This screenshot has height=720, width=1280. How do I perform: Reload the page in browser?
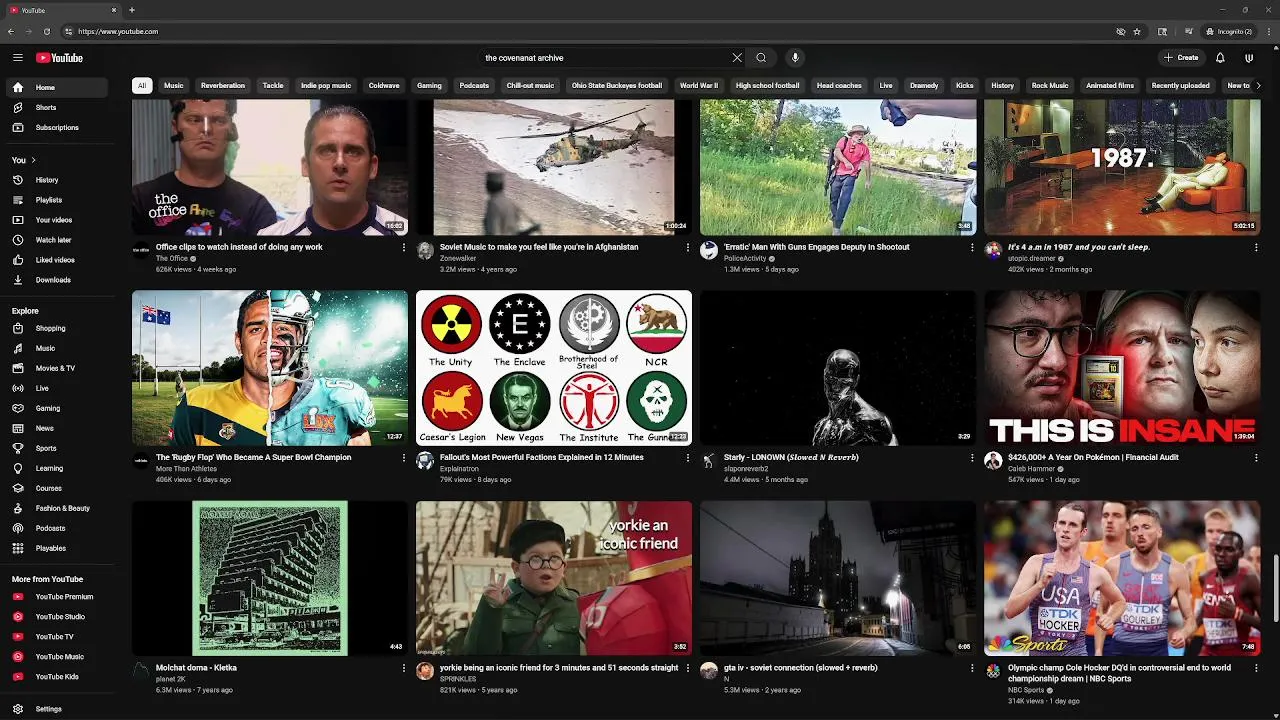pos(46,31)
